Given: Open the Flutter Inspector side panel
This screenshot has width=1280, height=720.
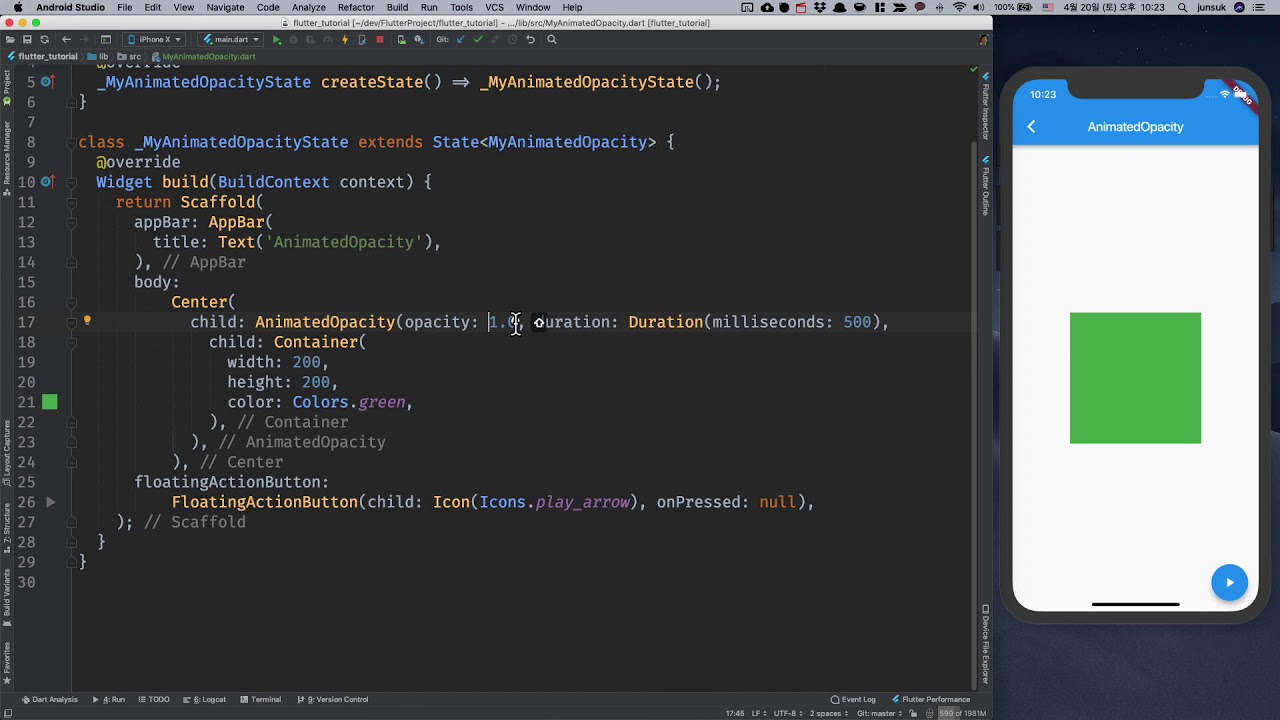Looking at the screenshot, I should 985,106.
